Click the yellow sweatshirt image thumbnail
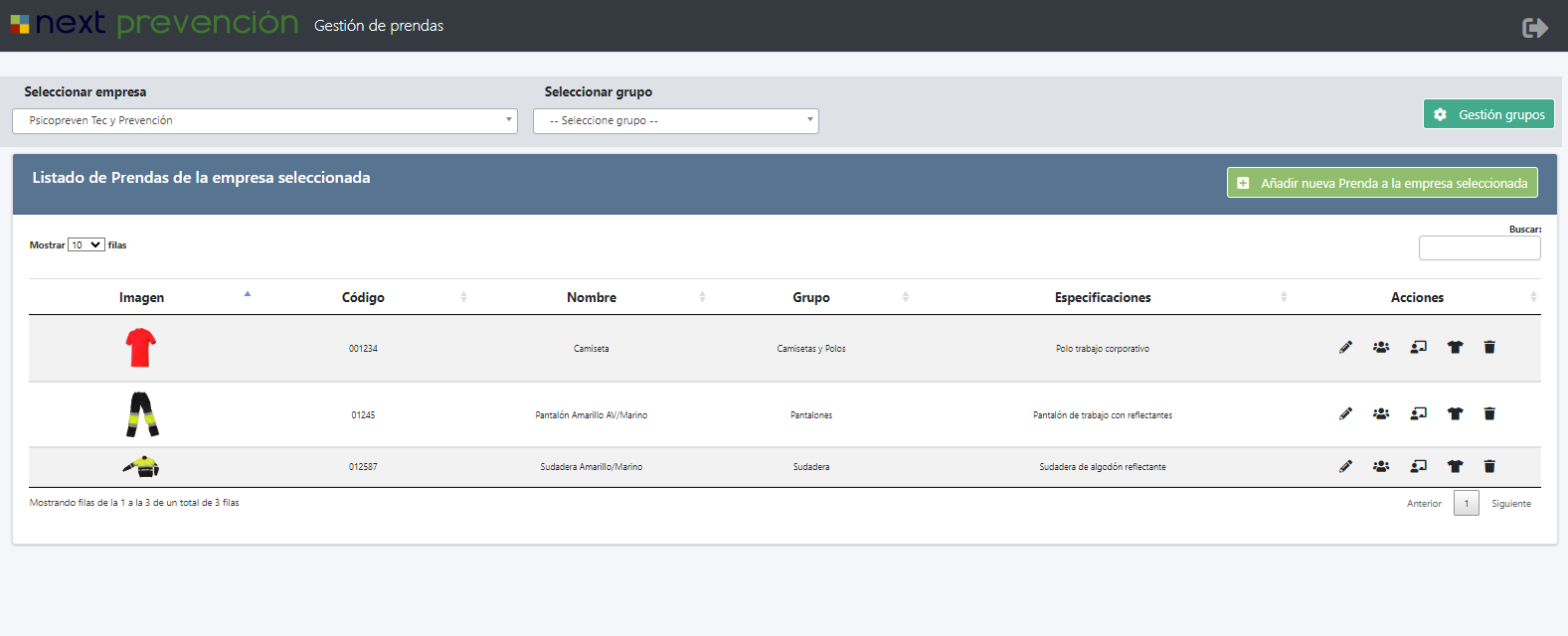 [x=141, y=466]
